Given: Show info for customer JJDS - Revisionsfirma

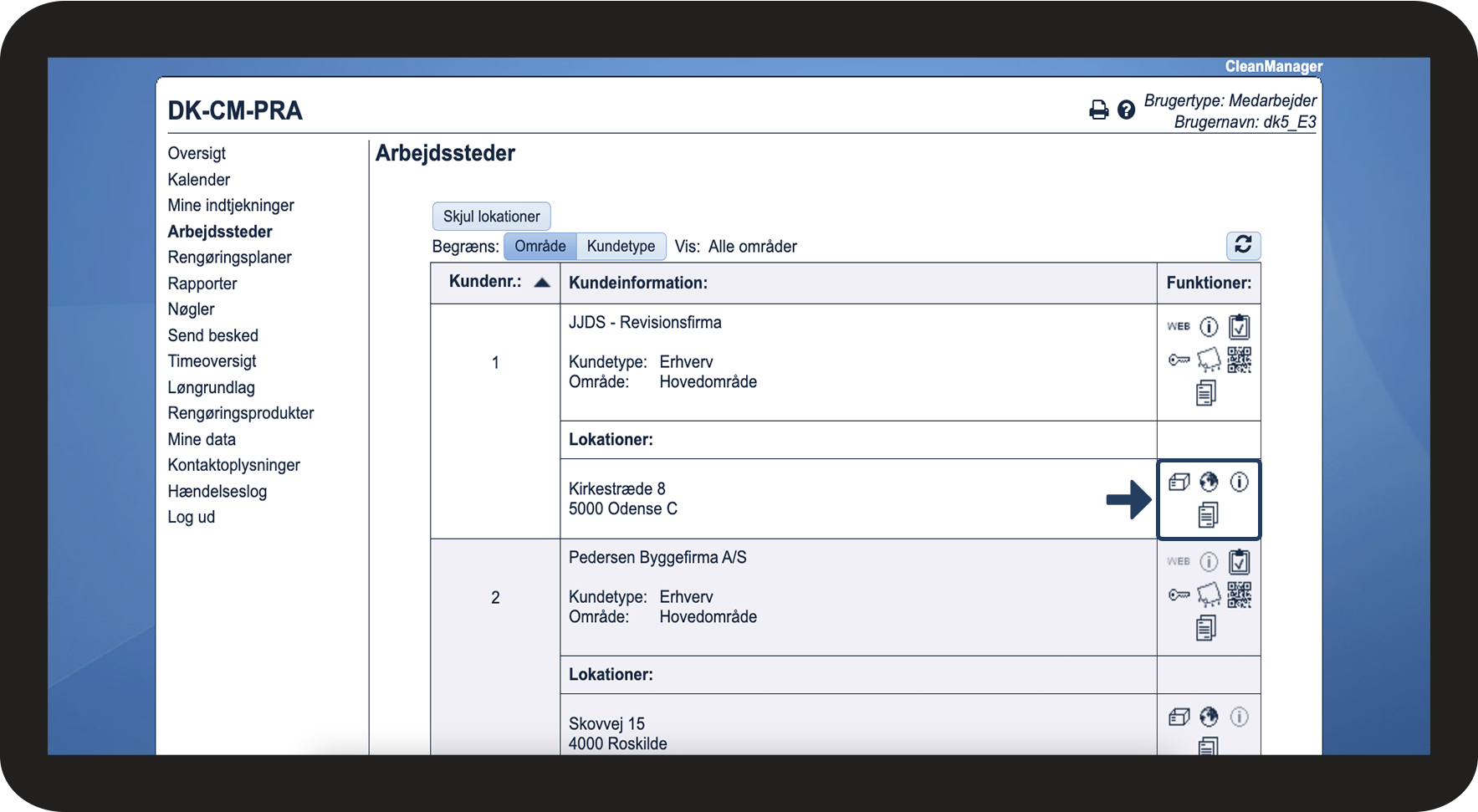Looking at the screenshot, I should [x=1209, y=326].
